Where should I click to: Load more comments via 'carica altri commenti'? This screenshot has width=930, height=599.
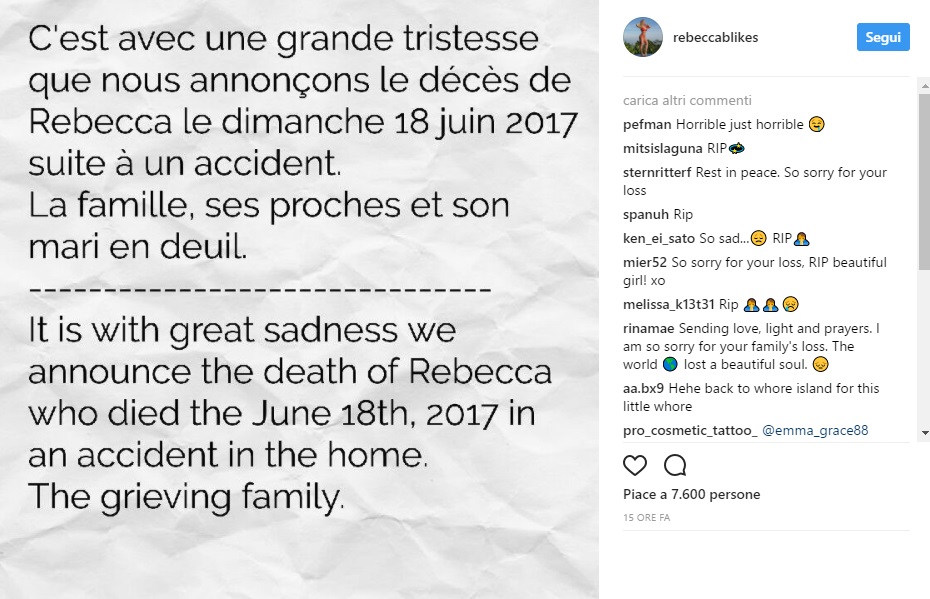(x=686, y=100)
